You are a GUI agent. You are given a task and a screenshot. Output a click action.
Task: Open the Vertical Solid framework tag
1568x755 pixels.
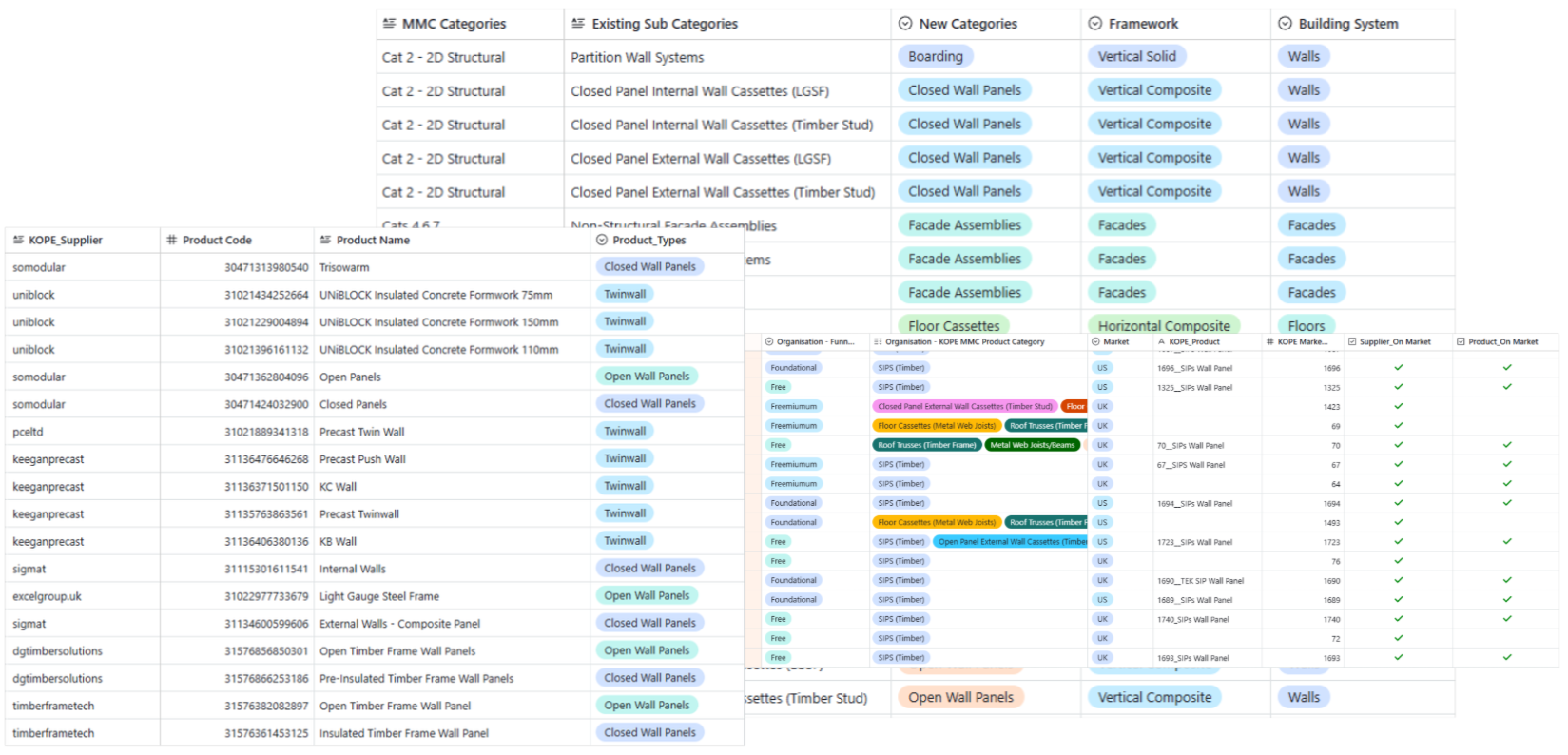pos(1137,57)
